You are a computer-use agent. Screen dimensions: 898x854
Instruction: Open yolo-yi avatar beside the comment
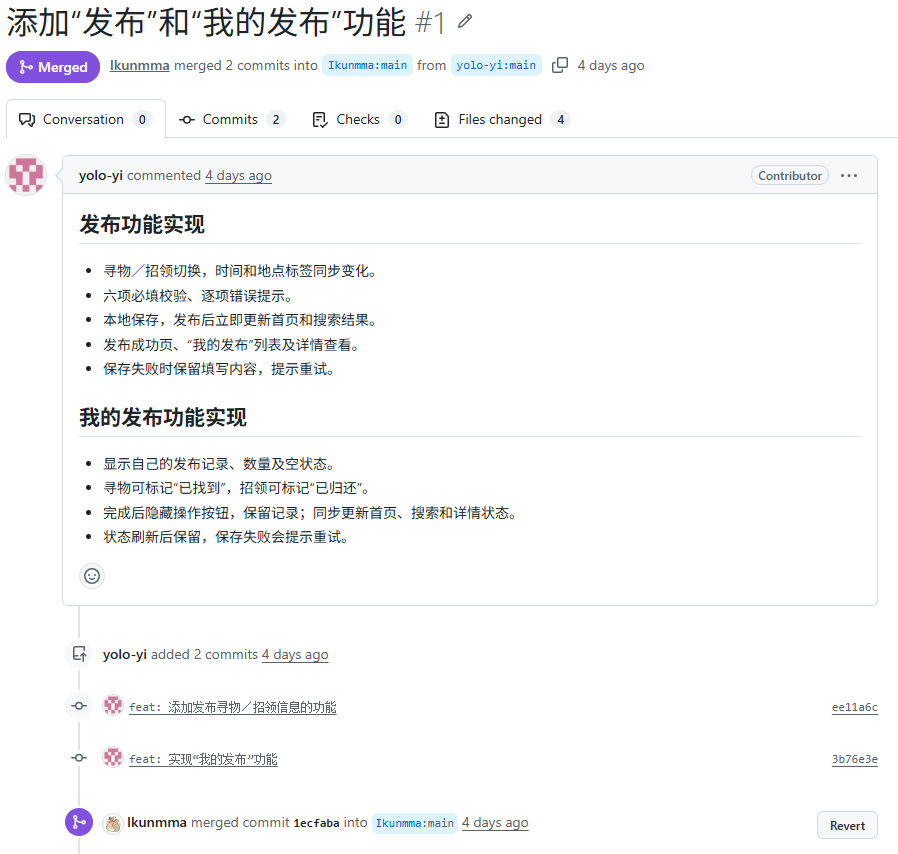point(26,175)
